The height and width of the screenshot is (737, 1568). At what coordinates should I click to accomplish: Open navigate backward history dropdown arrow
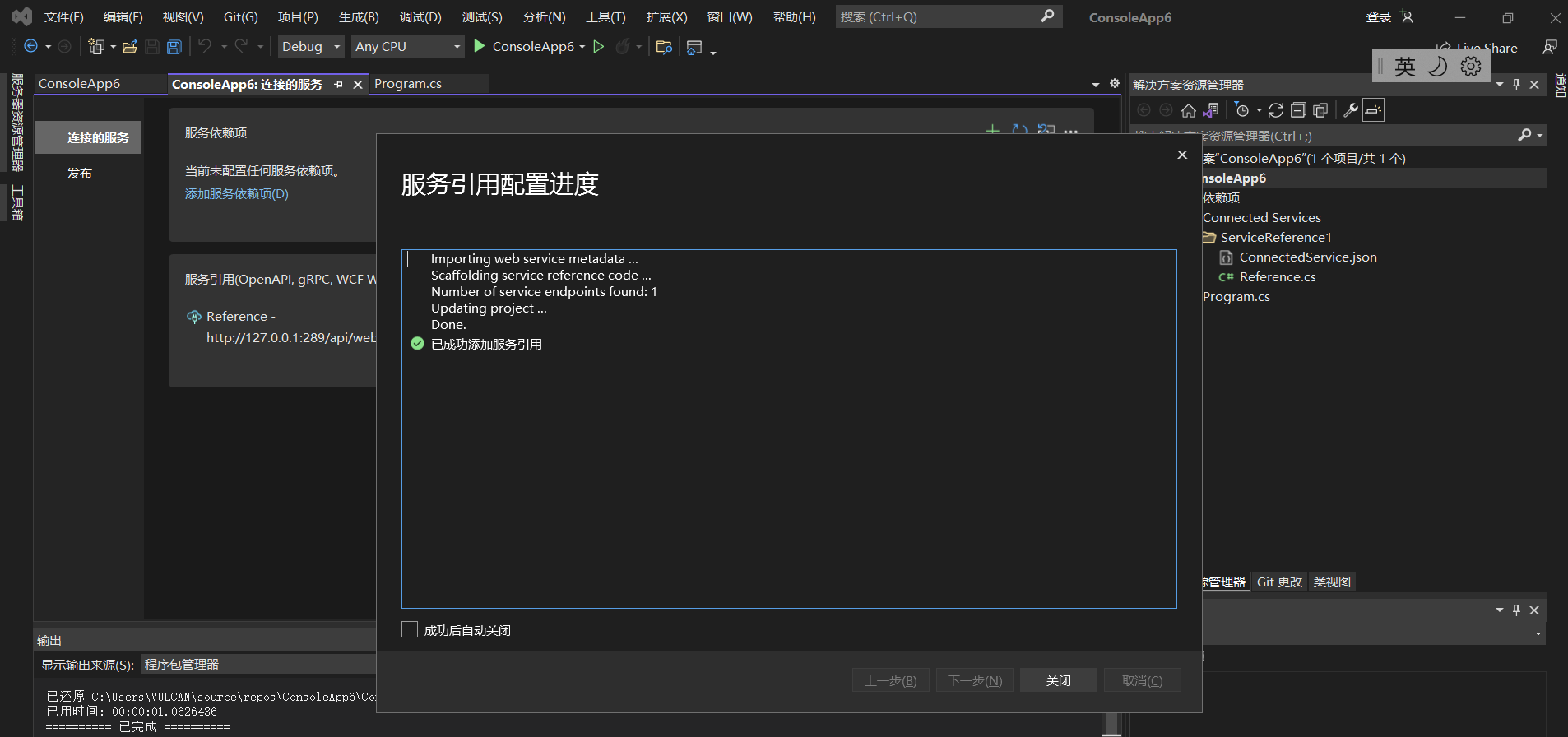[48, 47]
